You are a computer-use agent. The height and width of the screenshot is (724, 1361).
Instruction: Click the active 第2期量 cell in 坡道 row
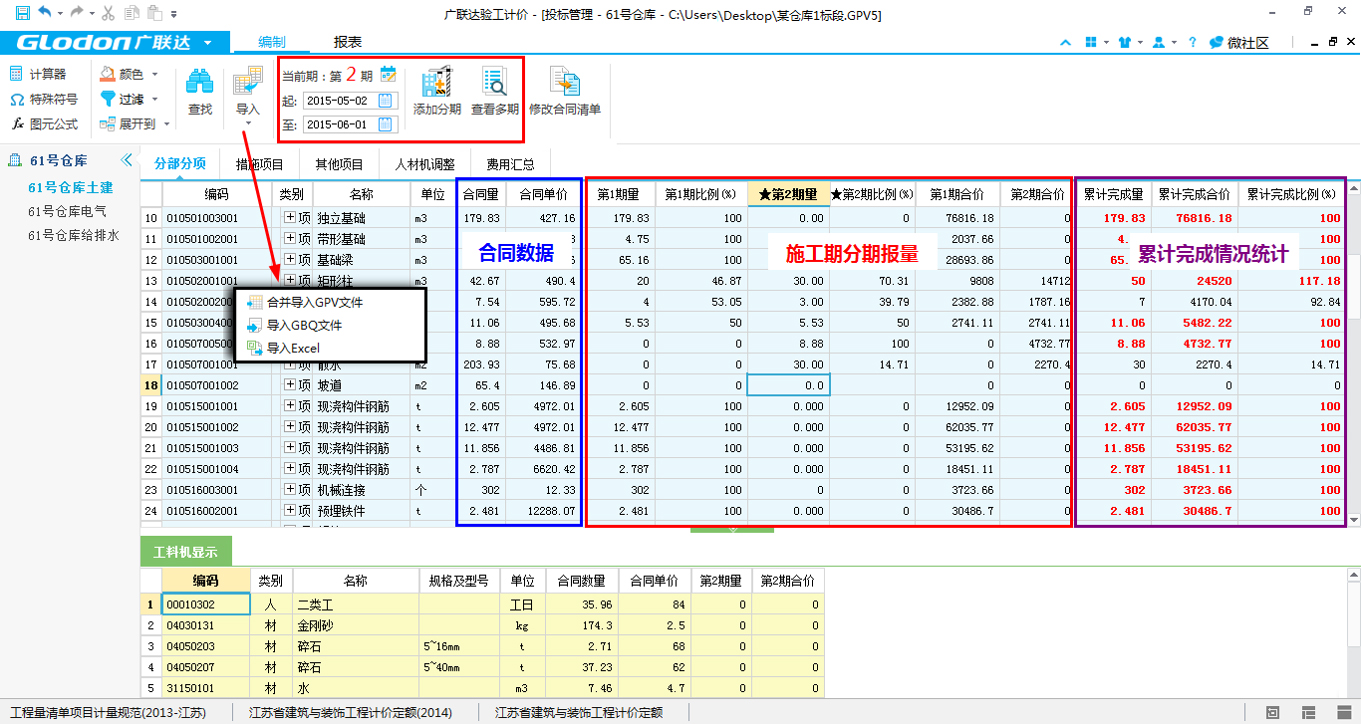coord(788,385)
